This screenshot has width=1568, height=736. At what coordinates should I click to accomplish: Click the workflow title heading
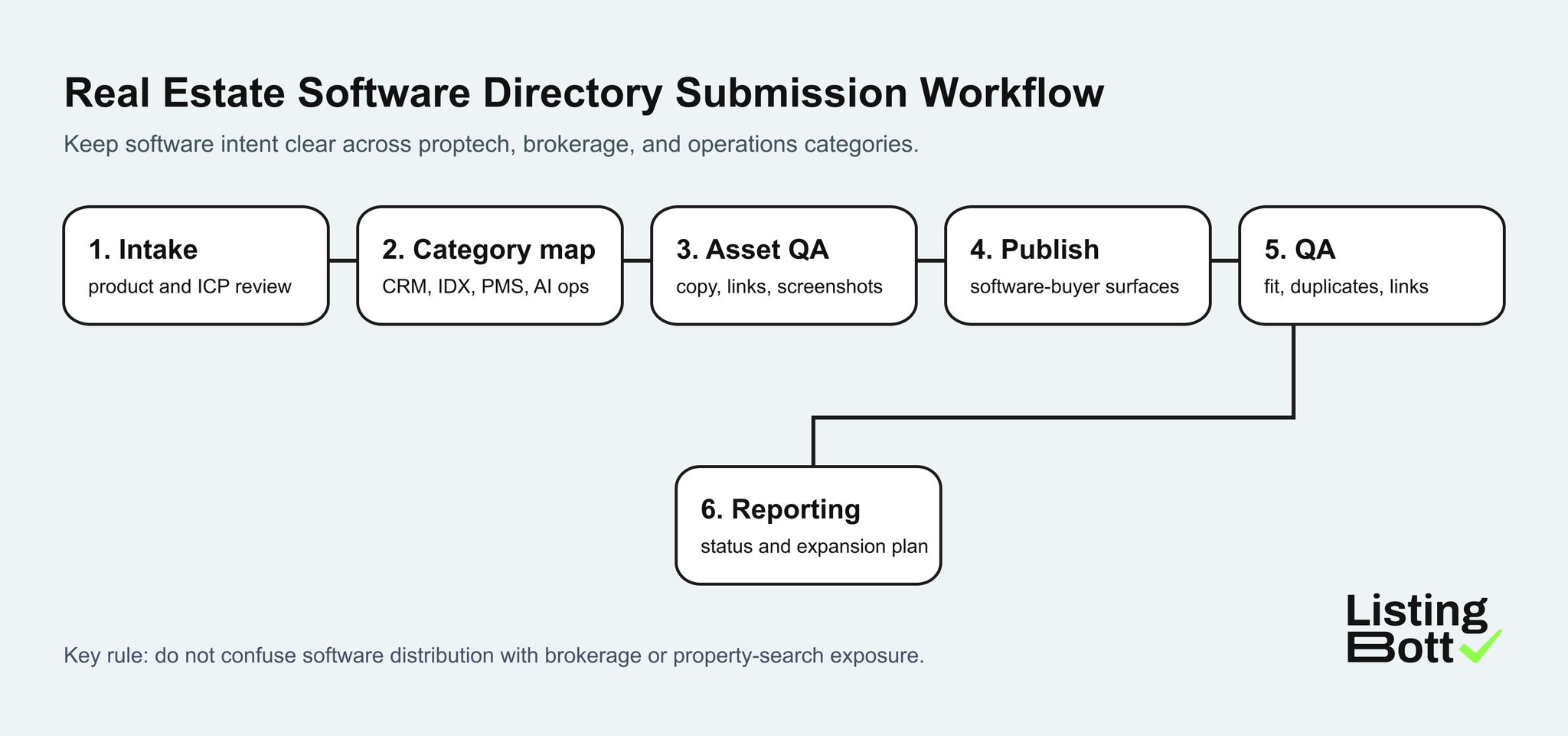[583, 93]
